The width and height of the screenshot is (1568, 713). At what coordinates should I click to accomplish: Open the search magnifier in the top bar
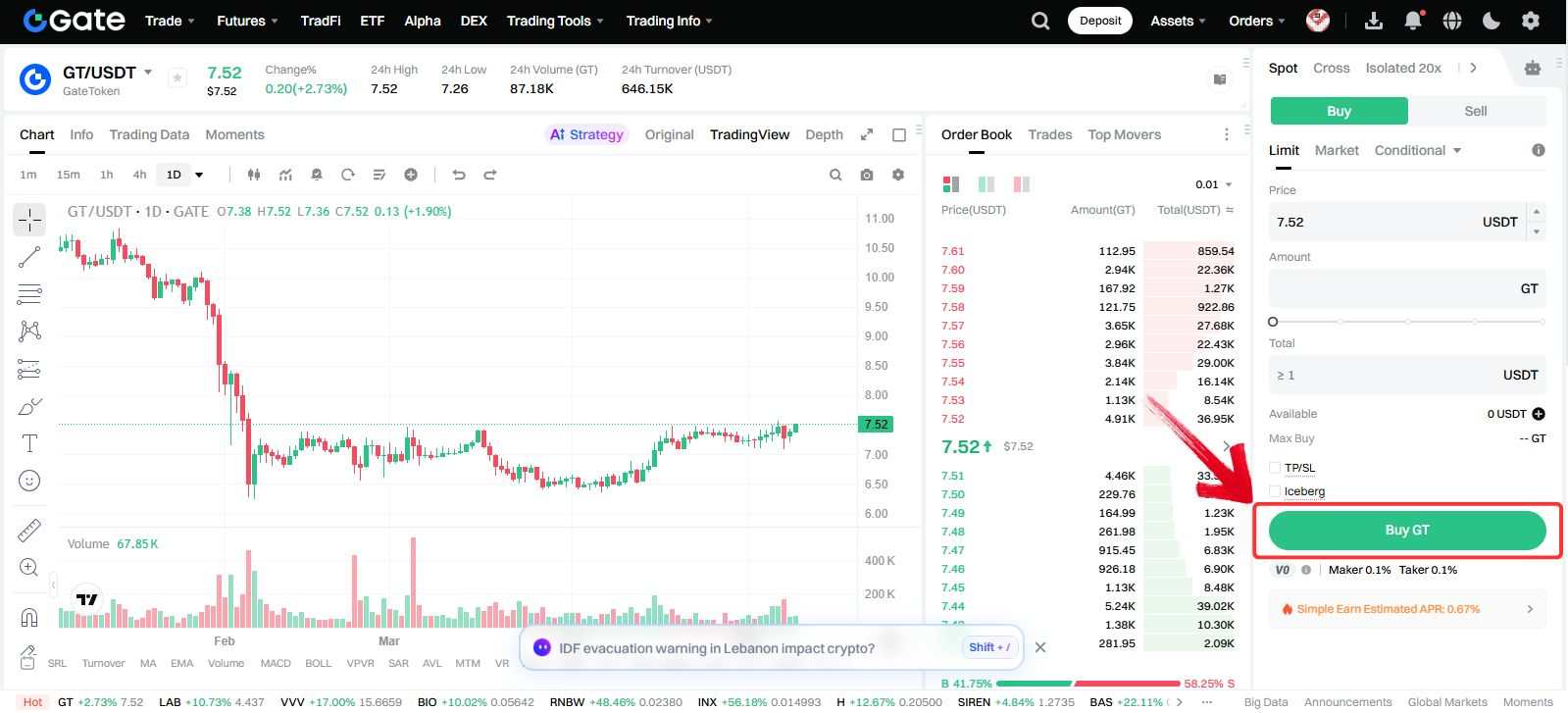point(1040,21)
